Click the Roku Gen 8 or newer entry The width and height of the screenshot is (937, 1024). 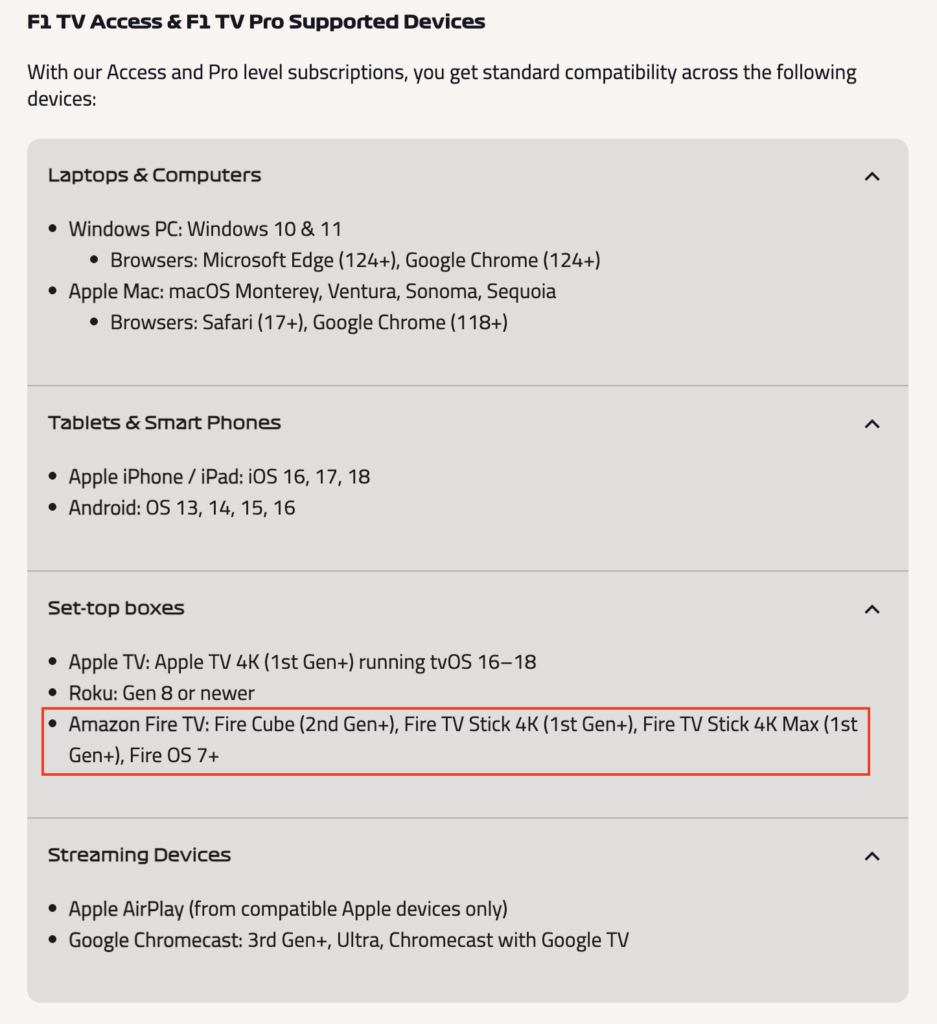click(161, 693)
